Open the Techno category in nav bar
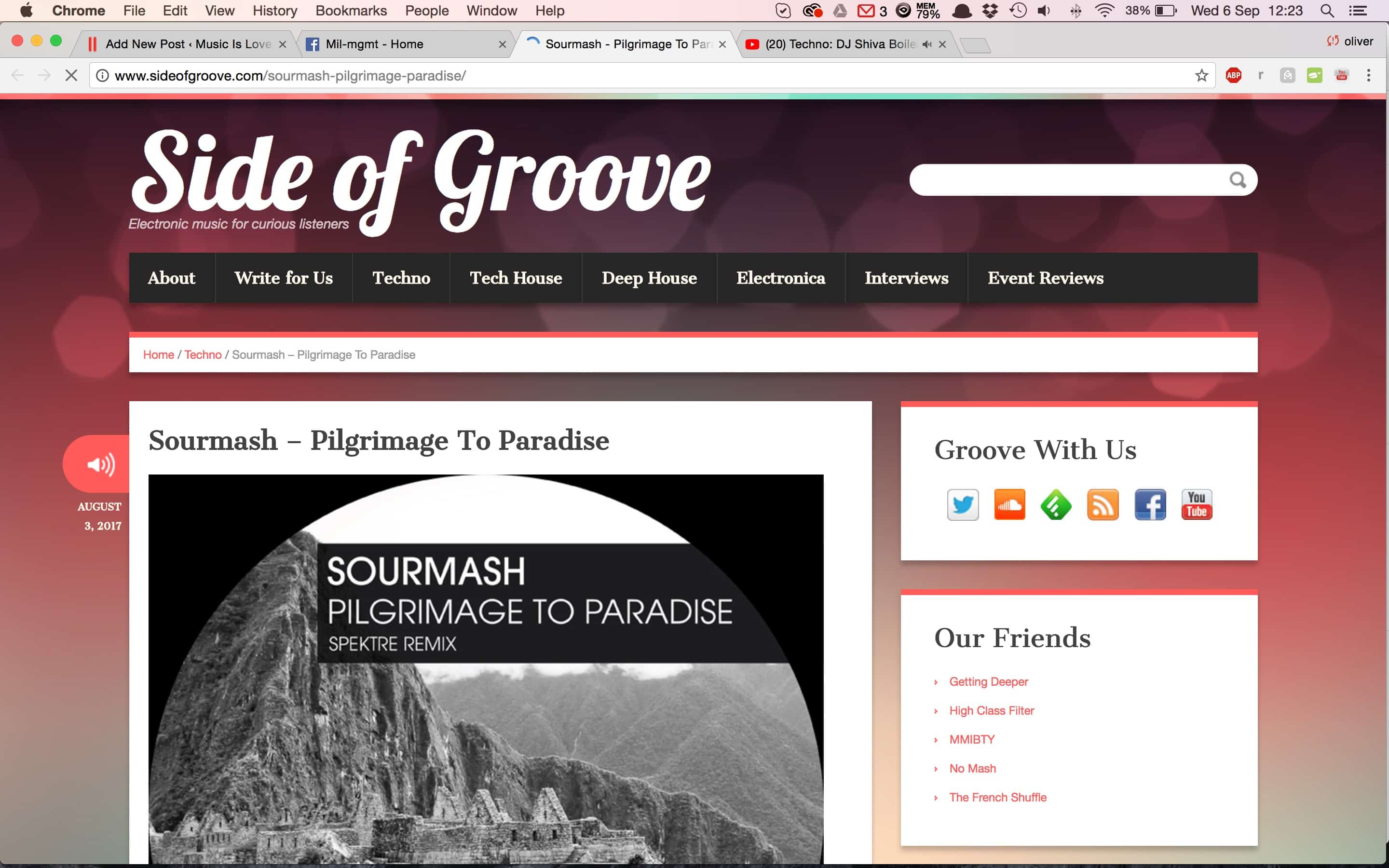Screen dimensions: 1389x868 pos(401,278)
